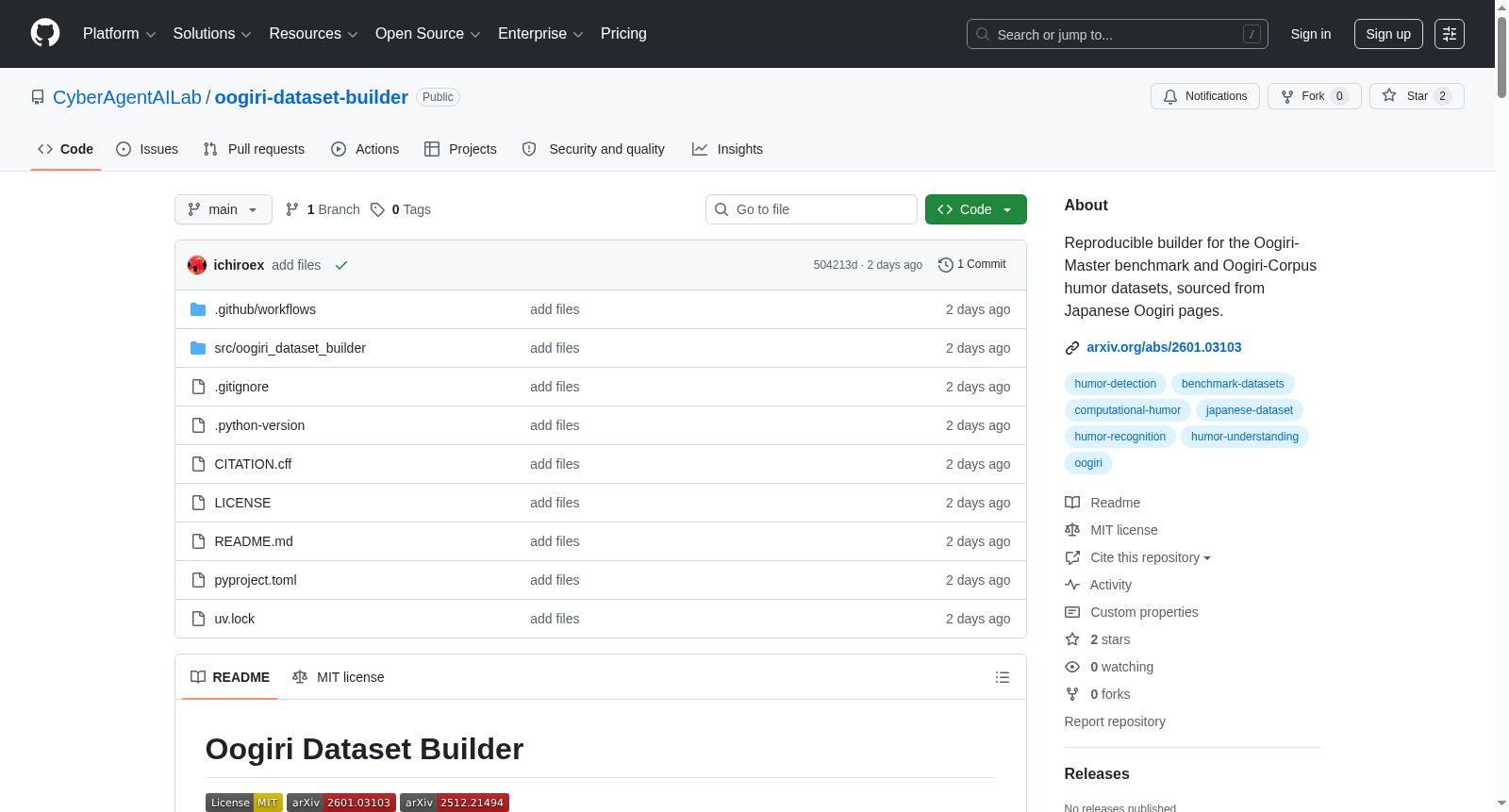Click the fork icon in Fork button
The image size is (1509, 812).
[1287, 96]
